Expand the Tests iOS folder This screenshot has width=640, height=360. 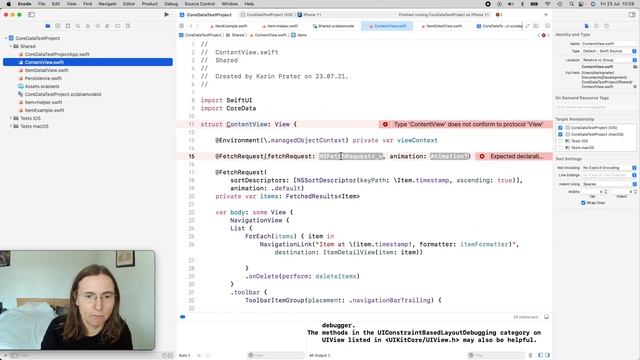[x=11, y=118]
